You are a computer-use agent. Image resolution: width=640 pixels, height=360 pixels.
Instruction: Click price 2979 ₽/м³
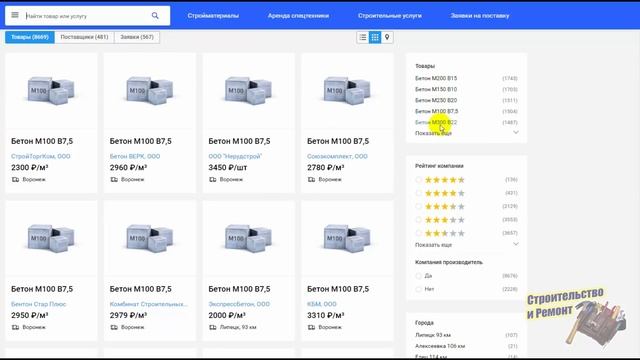tap(128, 316)
